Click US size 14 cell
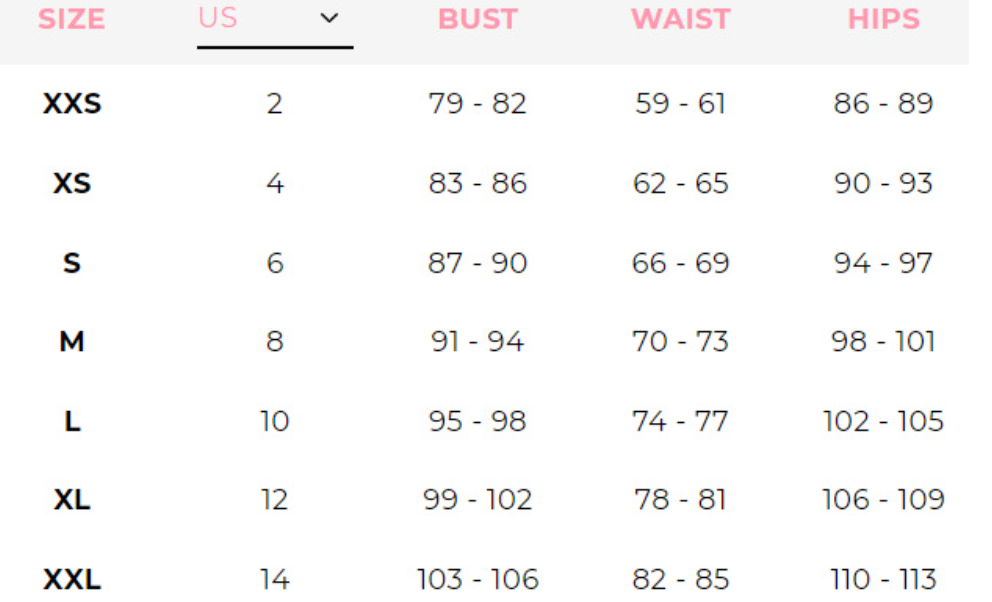 click(x=274, y=579)
